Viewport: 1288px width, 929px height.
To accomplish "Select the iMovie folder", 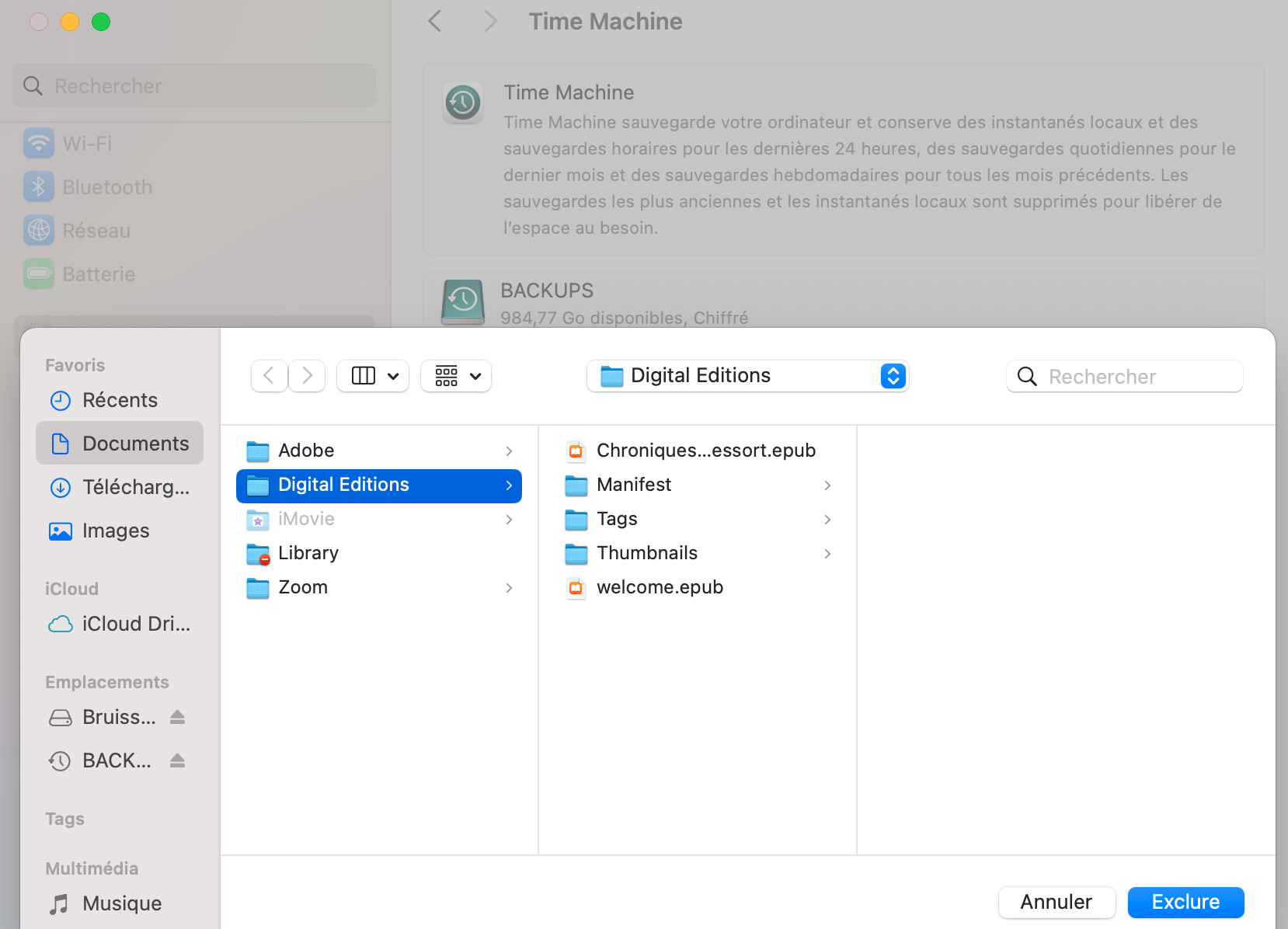I will point(379,520).
